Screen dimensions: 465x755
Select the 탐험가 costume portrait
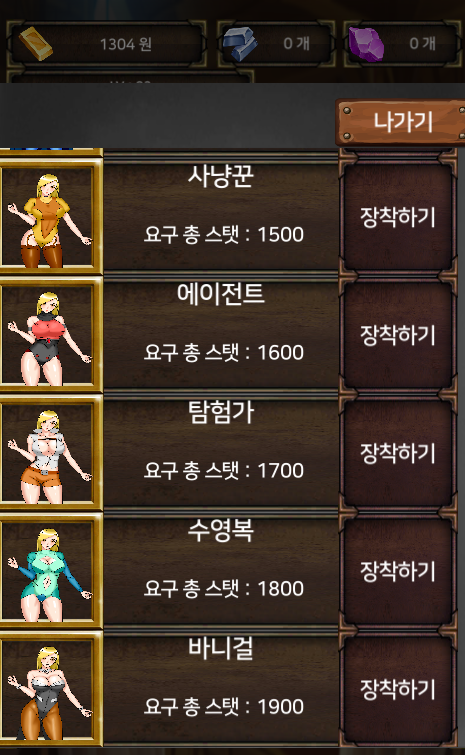(x=49, y=453)
